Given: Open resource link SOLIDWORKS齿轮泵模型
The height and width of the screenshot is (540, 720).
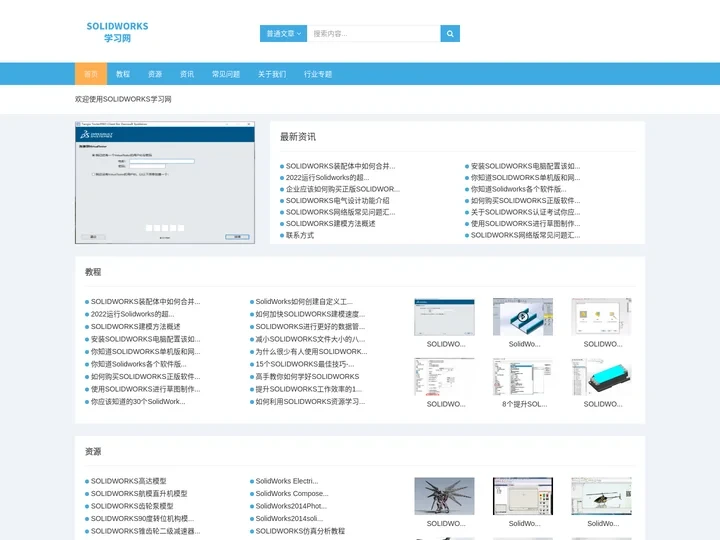Looking at the screenshot, I should (x=132, y=506).
